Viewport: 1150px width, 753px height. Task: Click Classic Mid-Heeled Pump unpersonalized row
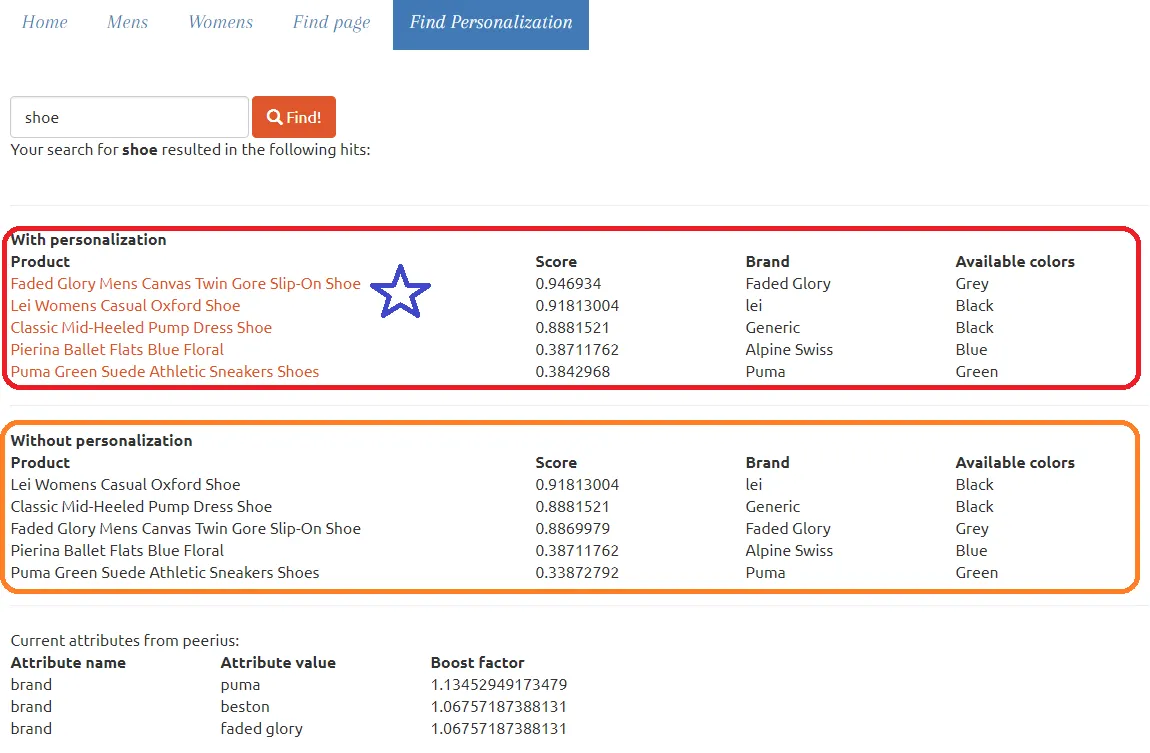(x=142, y=507)
